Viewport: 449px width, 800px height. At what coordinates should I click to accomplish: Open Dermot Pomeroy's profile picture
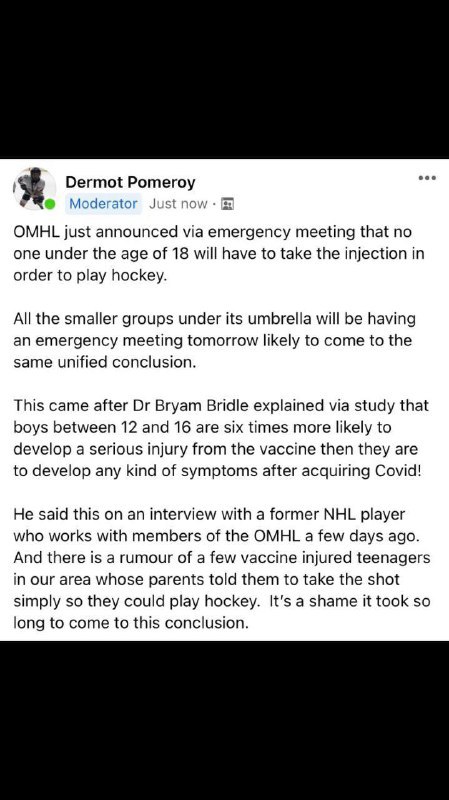click(33, 188)
